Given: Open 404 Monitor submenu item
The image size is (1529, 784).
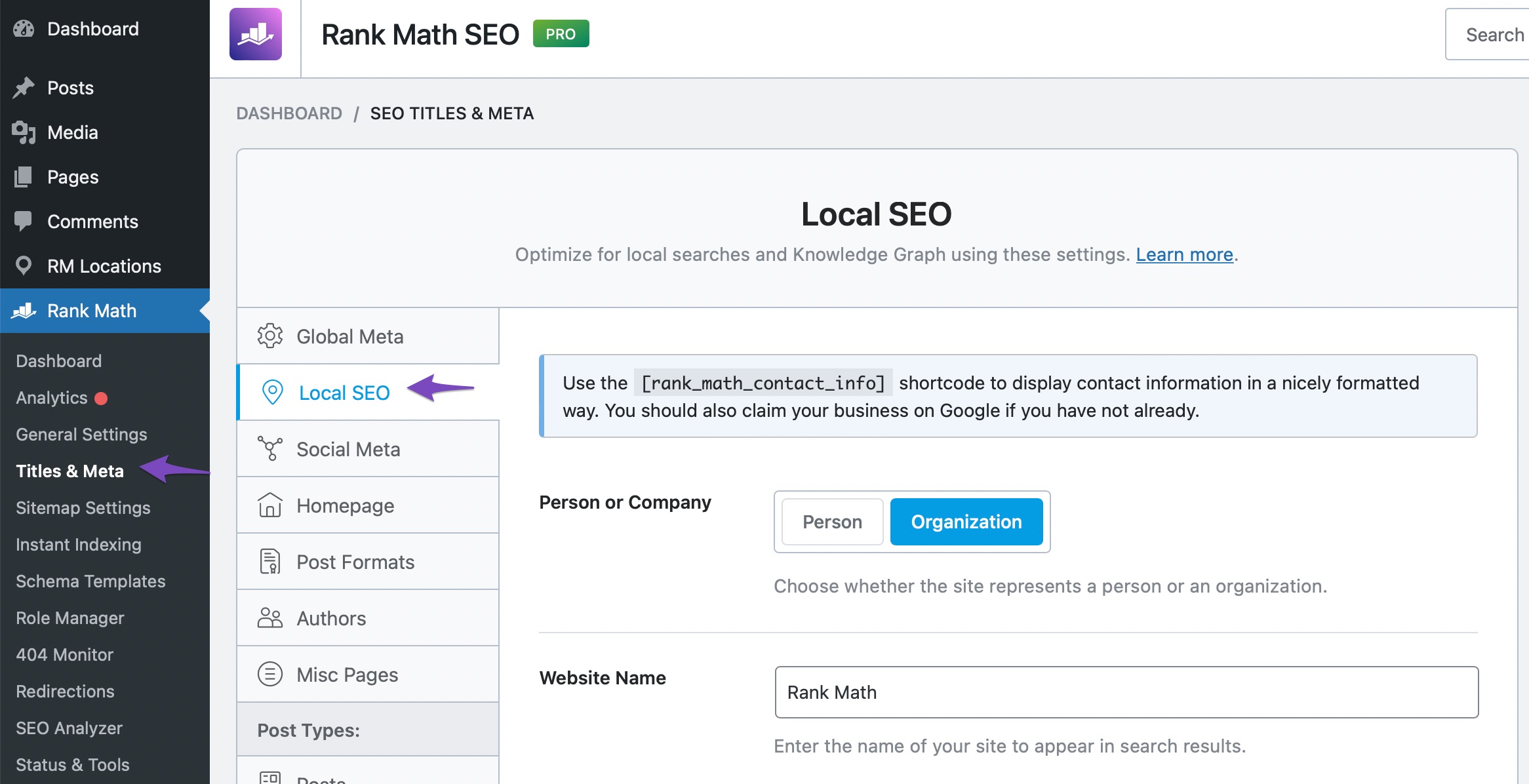Looking at the screenshot, I should [x=64, y=654].
